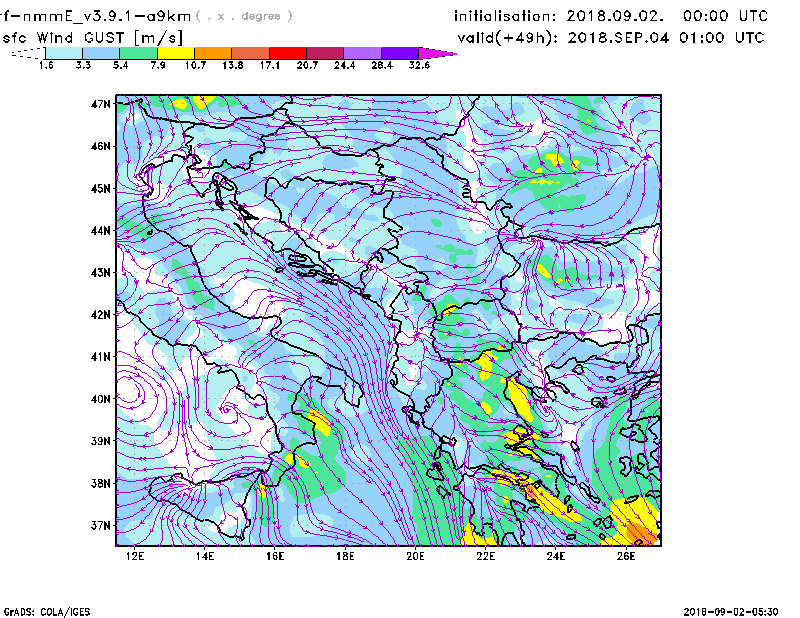The width and height of the screenshot is (800, 618).
Task: Click the 20.7 colorbar value label
Action: (307, 65)
